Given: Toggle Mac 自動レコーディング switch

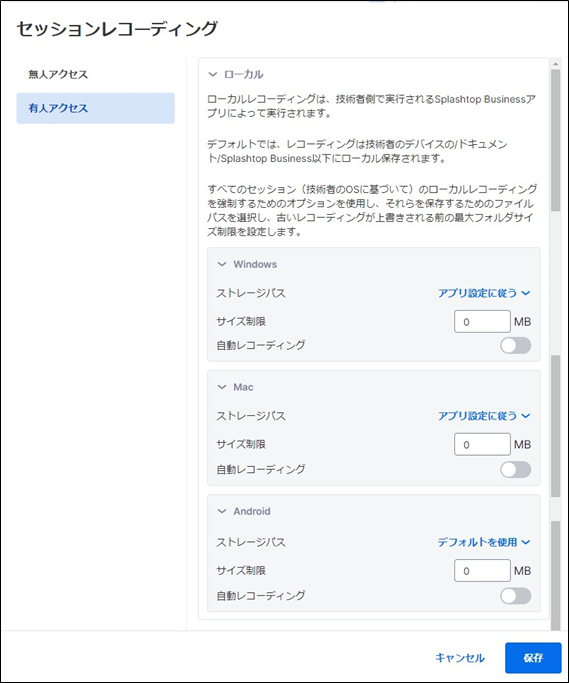Looking at the screenshot, I should (515, 470).
